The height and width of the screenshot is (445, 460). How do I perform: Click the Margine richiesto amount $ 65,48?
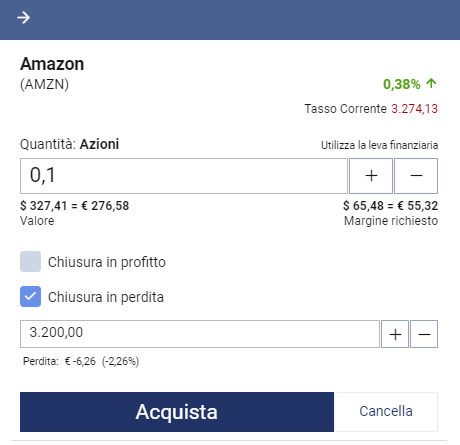363,206
